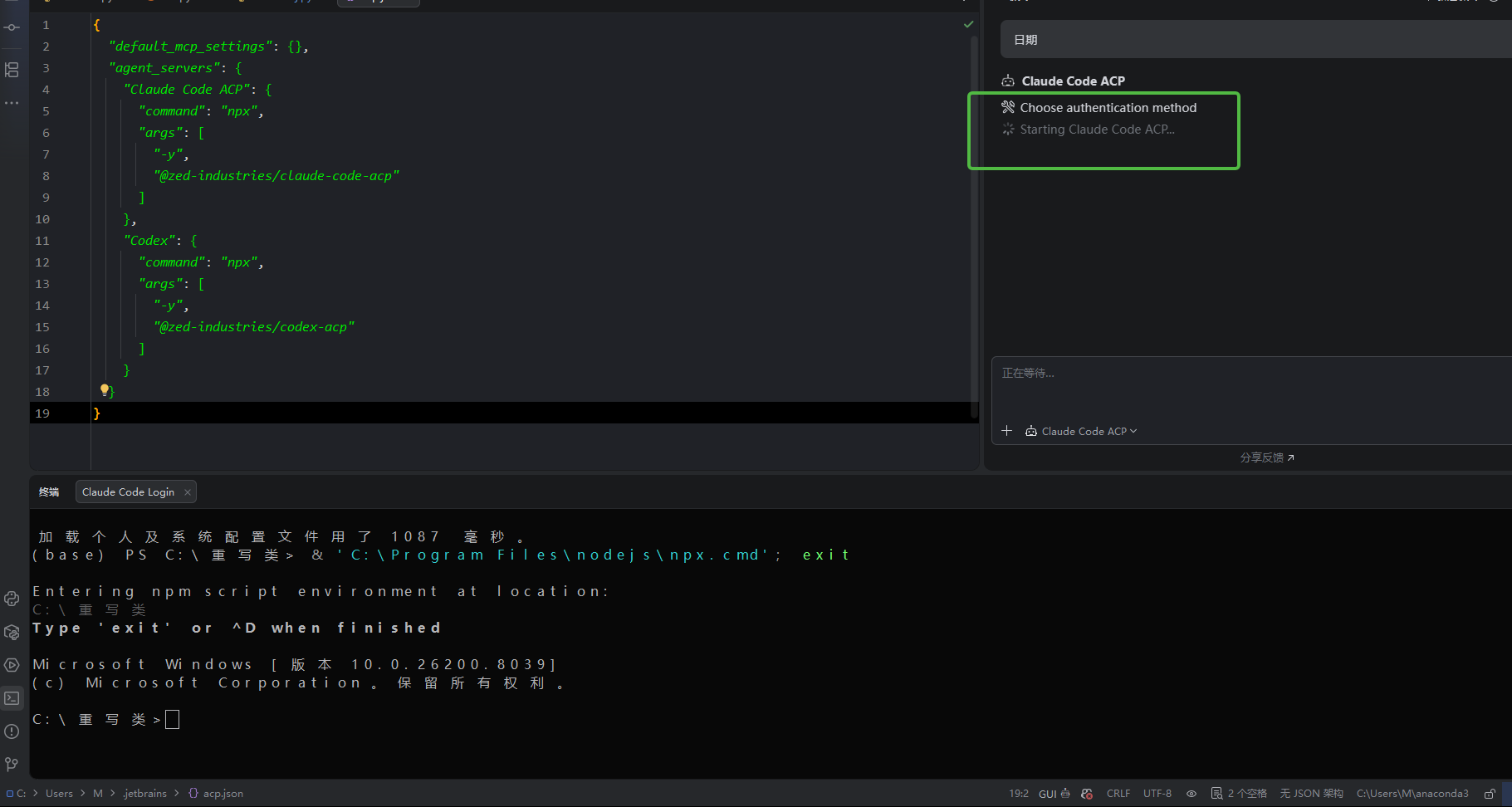Click the indent settings icon in status bar
This screenshot has width=1512, height=807.
click(1216, 794)
